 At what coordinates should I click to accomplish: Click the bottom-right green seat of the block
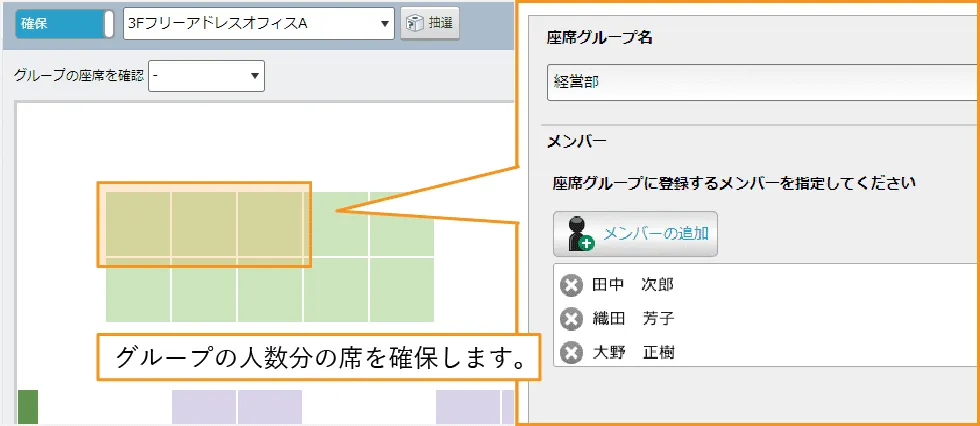click(402, 289)
